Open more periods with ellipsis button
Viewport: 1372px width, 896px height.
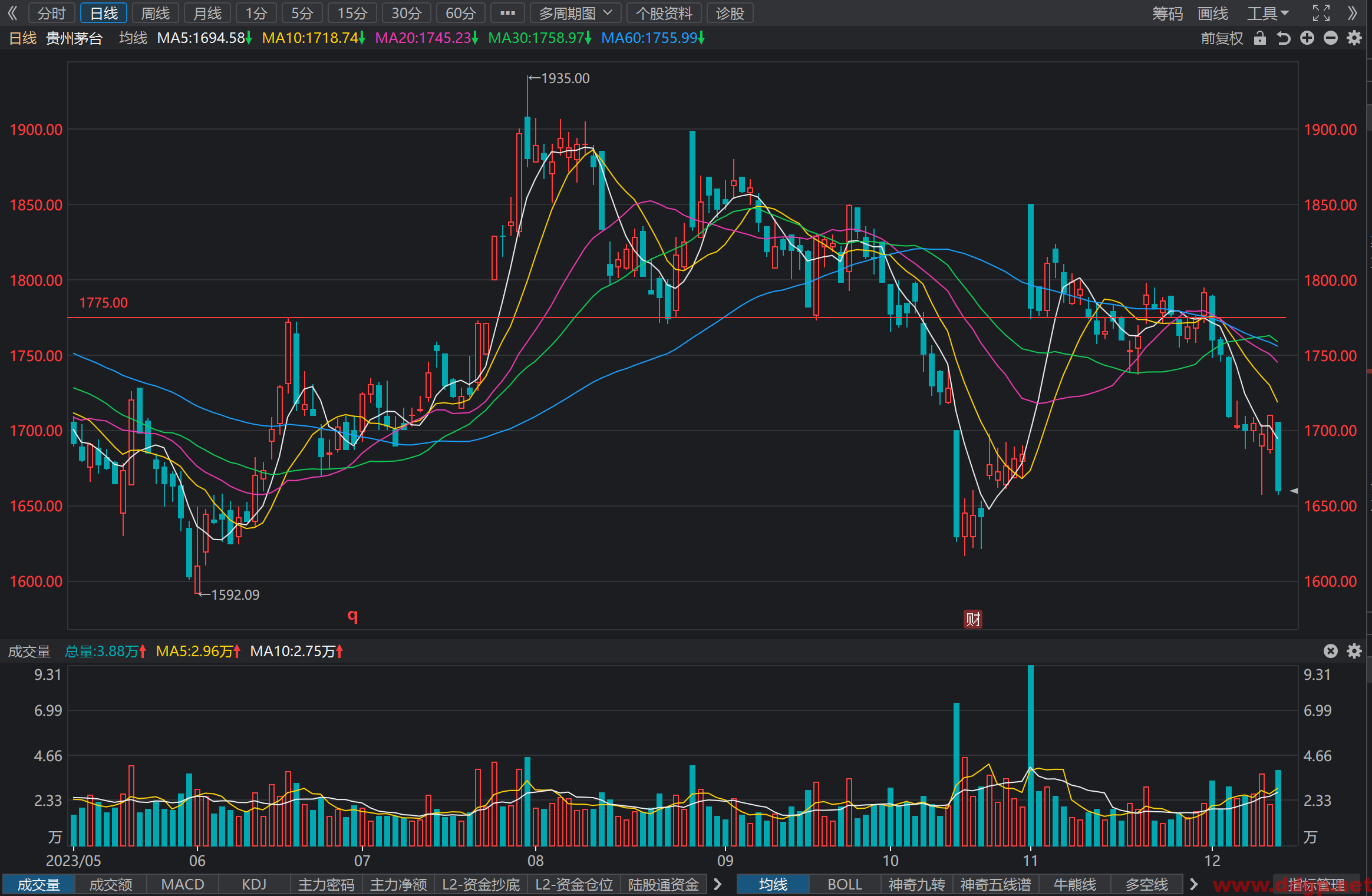[x=507, y=13]
